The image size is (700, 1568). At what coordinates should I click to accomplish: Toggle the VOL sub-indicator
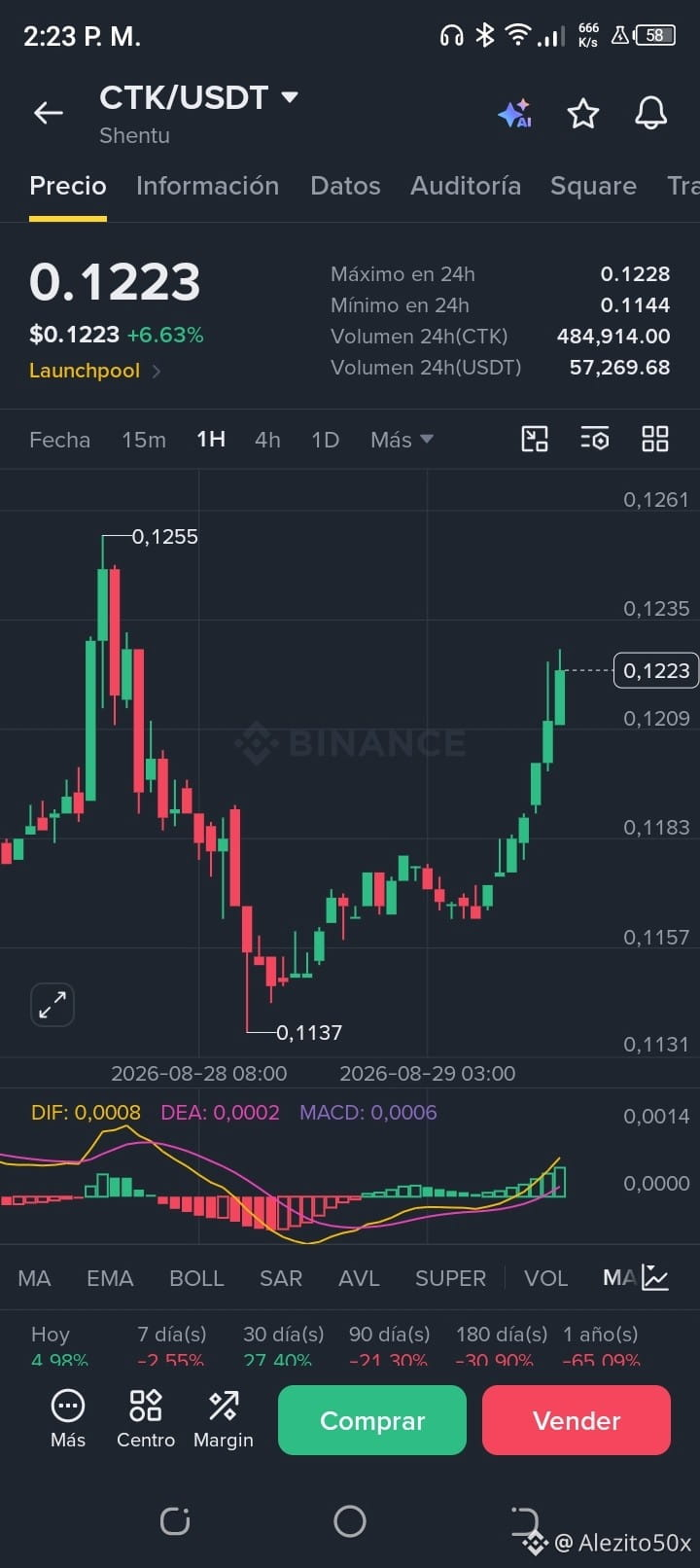tap(545, 1278)
